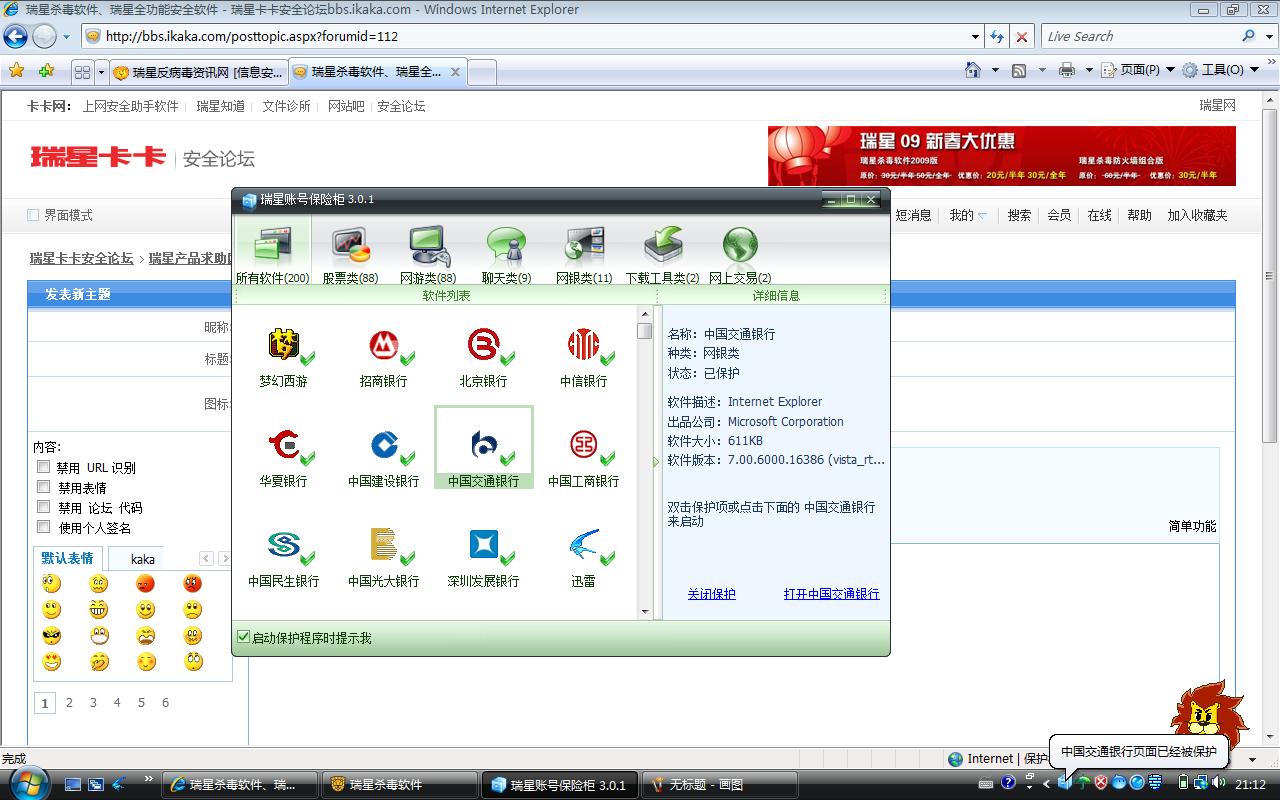1280x800 pixels.
Task: Pick the 中信银行 icon
Action: click(x=584, y=357)
